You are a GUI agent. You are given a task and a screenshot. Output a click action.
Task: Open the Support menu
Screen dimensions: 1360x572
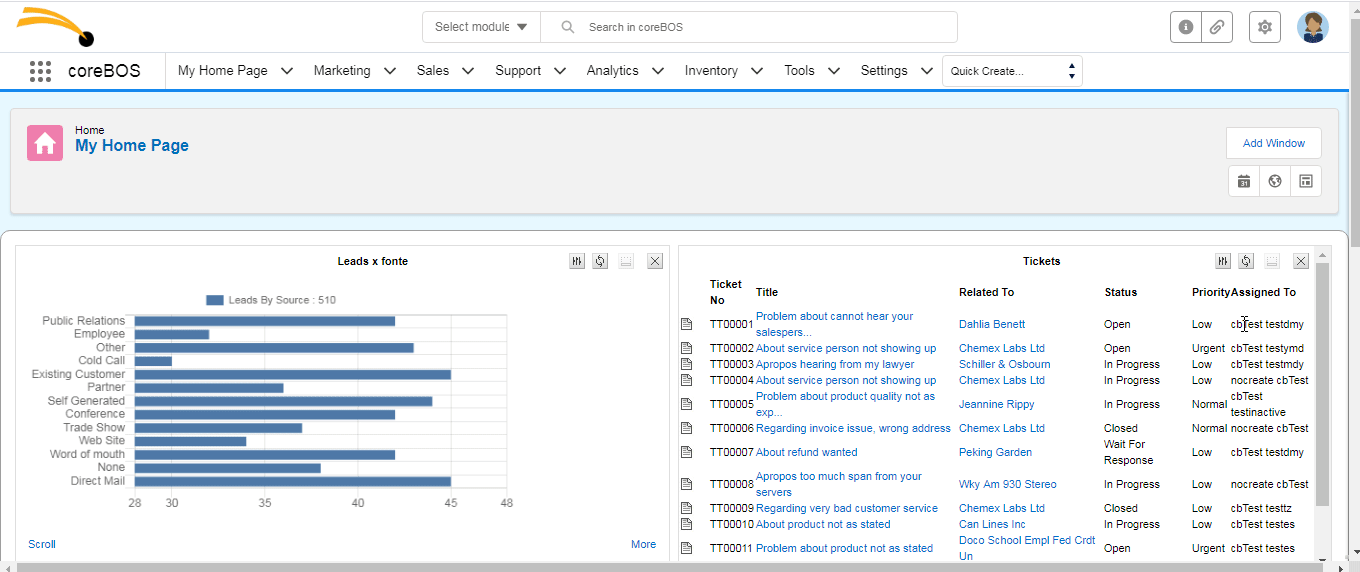[x=518, y=71]
